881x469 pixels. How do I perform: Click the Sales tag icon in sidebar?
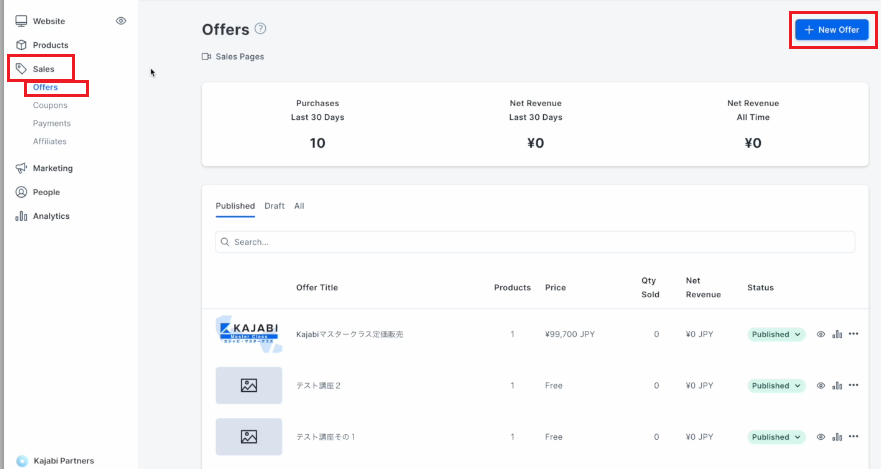pyautogui.click(x=21, y=69)
